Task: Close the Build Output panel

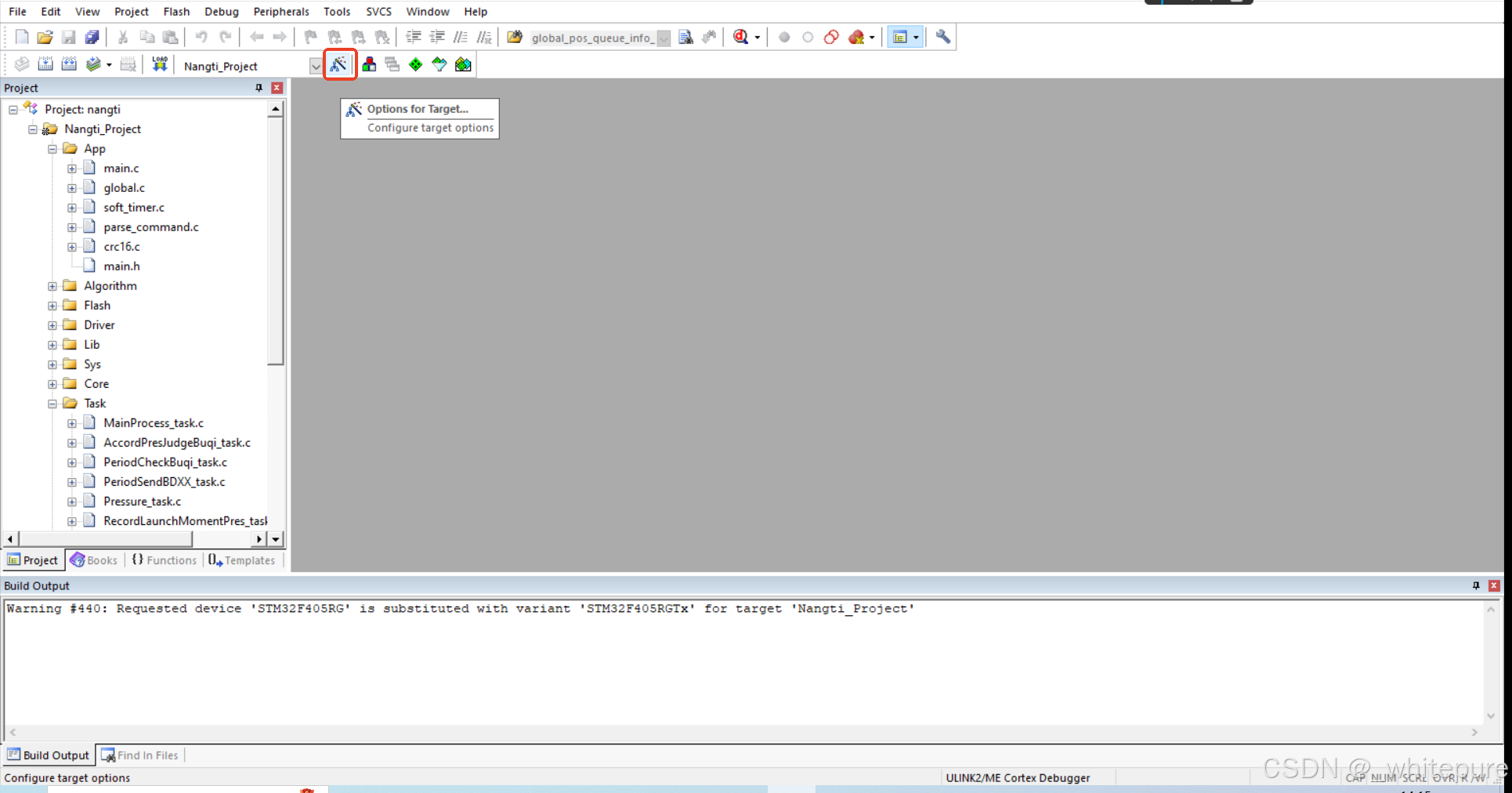Action: click(1494, 585)
